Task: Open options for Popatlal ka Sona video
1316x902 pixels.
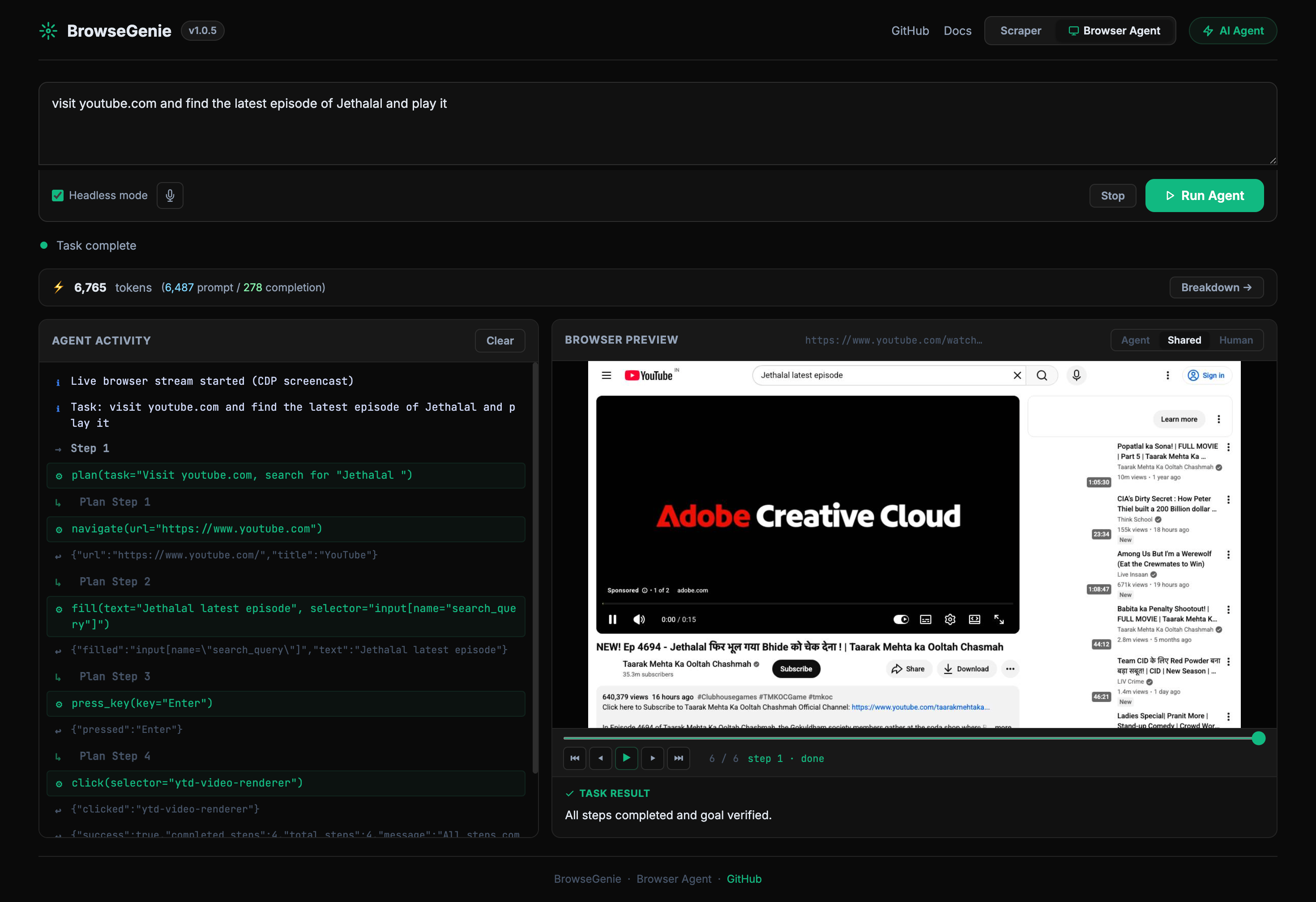Action: (x=1228, y=447)
